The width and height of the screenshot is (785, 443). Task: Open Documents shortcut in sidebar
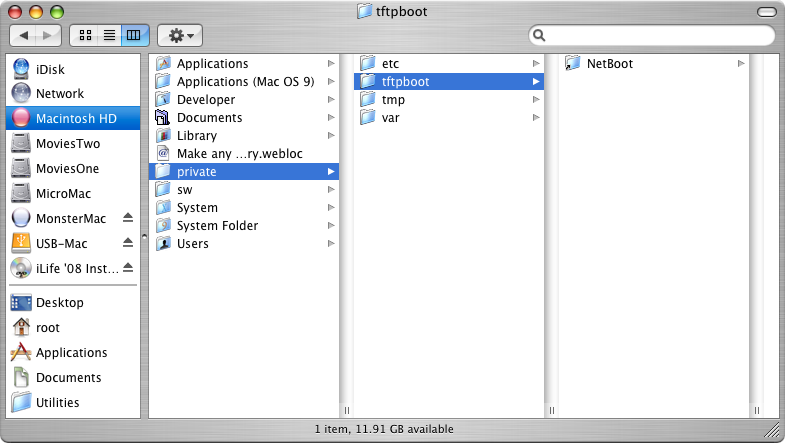point(73,378)
